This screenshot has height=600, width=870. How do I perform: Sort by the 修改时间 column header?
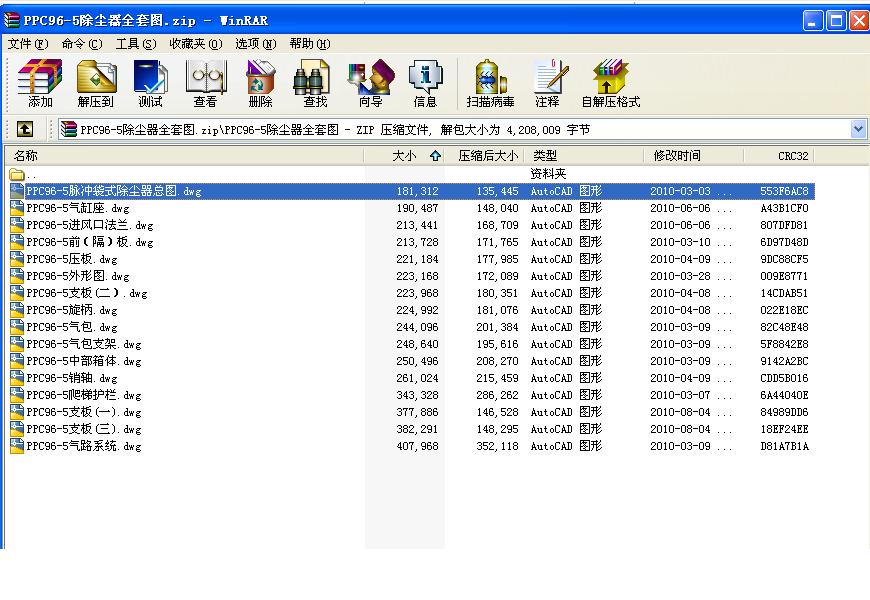(x=694, y=156)
